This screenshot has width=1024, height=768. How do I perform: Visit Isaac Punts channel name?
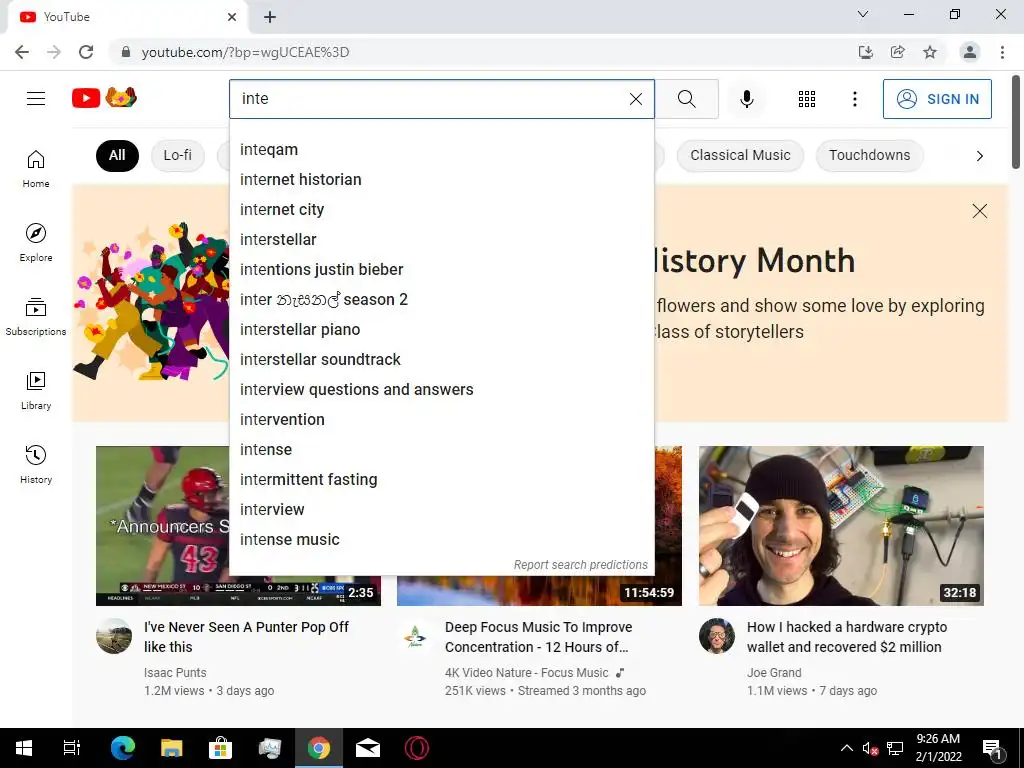tap(175, 673)
